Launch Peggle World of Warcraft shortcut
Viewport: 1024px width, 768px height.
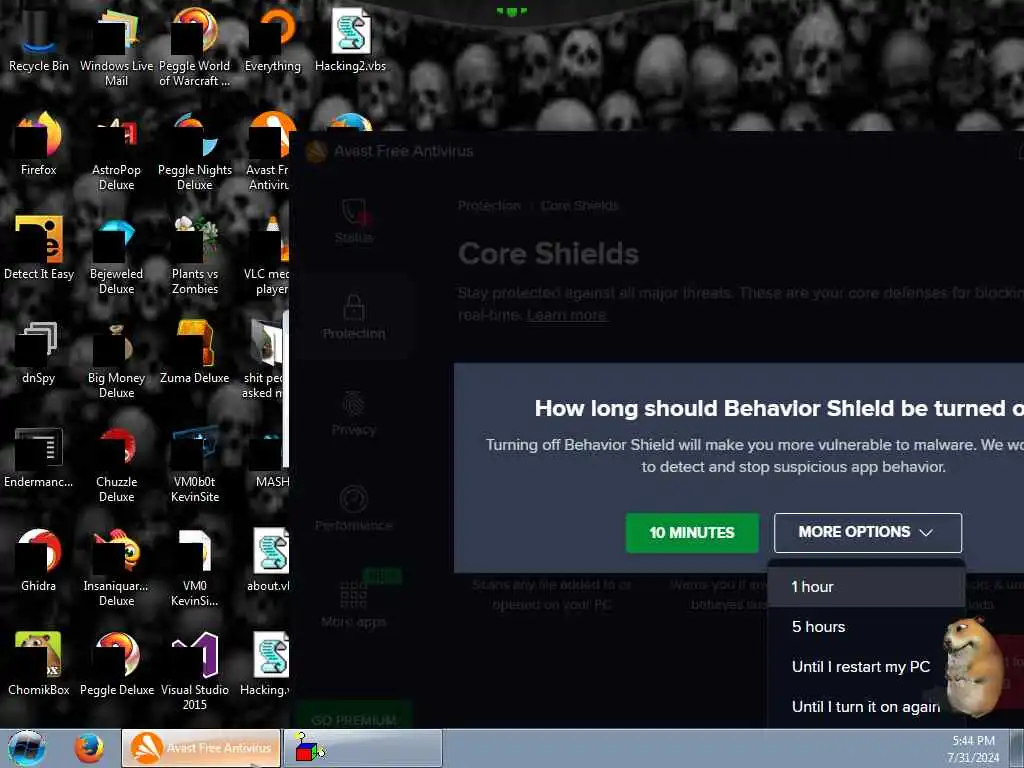195,46
